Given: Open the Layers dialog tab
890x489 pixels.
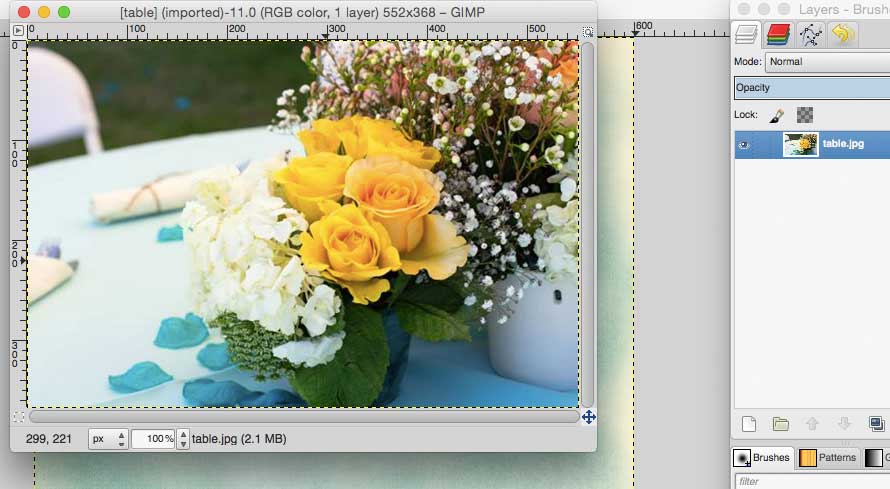Looking at the screenshot, I should 746,34.
